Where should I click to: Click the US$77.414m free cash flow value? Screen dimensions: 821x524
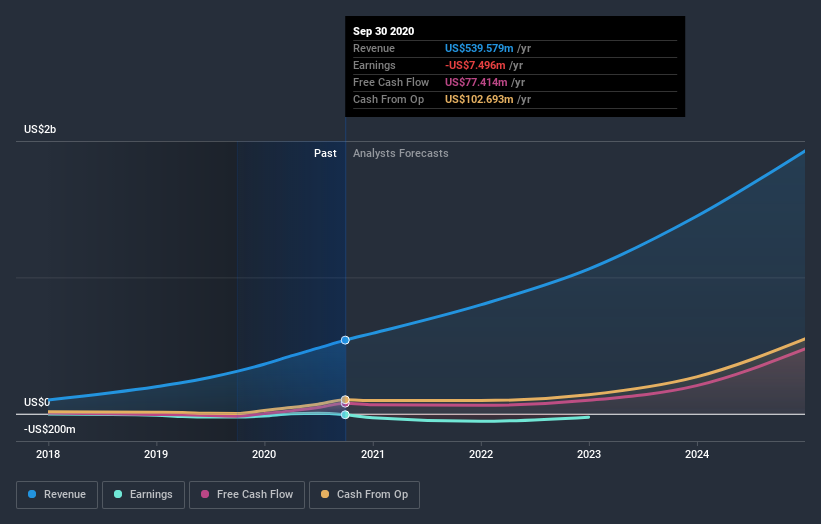coord(476,82)
